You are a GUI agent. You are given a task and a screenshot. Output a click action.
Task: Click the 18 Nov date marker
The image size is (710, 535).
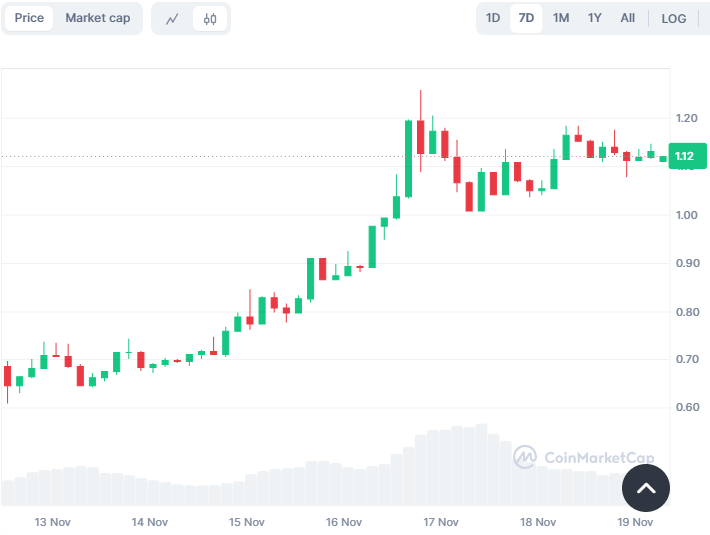pyautogui.click(x=539, y=522)
